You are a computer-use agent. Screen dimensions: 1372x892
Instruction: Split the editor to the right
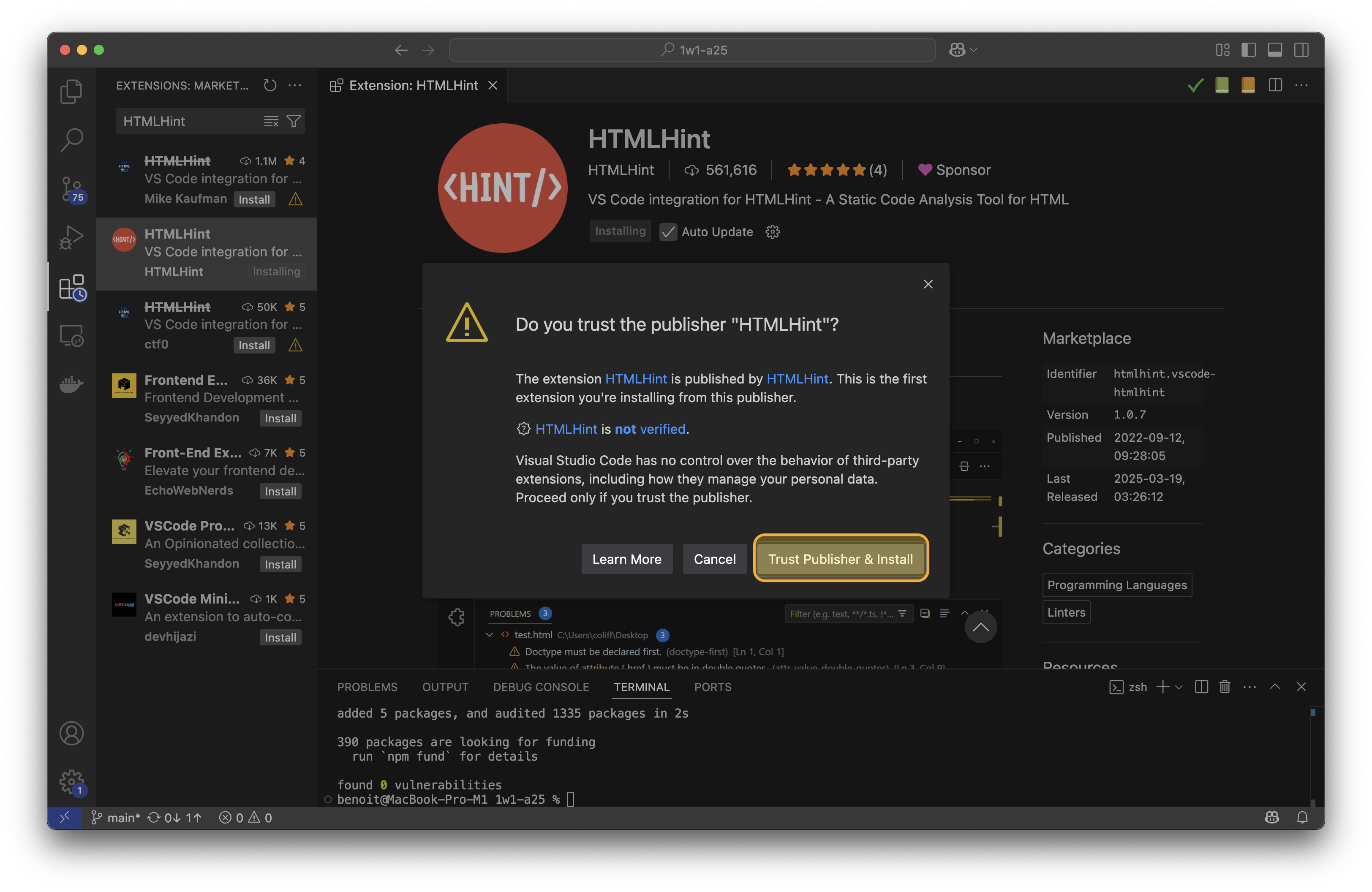1275,85
